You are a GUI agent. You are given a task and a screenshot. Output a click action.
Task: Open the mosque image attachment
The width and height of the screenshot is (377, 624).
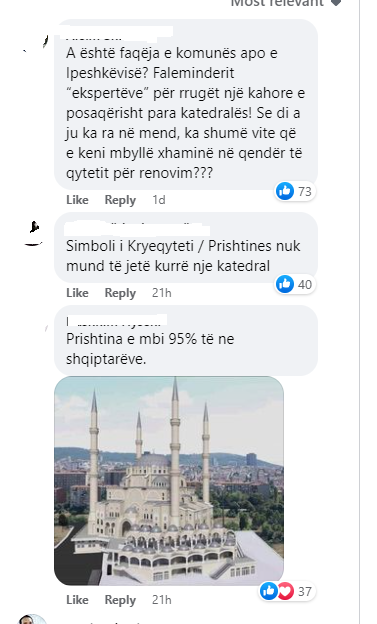pyautogui.click(x=169, y=481)
